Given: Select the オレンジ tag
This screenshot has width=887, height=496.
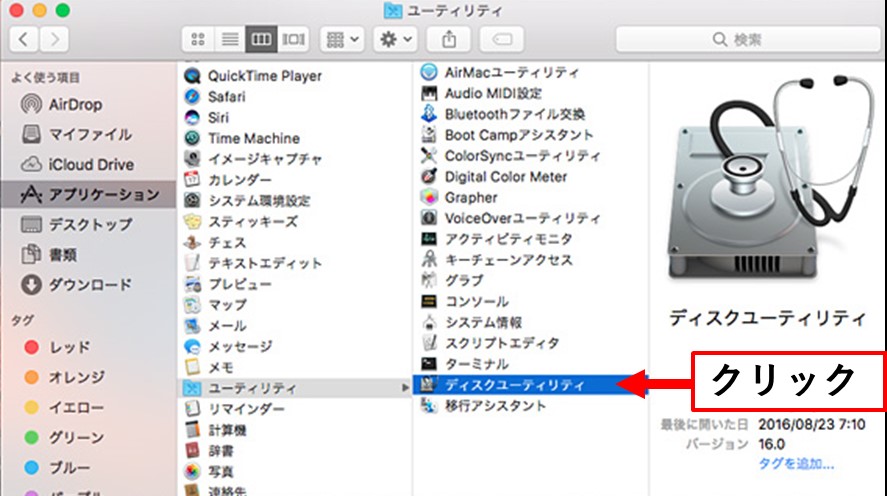Looking at the screenshot, I should 64,377.
